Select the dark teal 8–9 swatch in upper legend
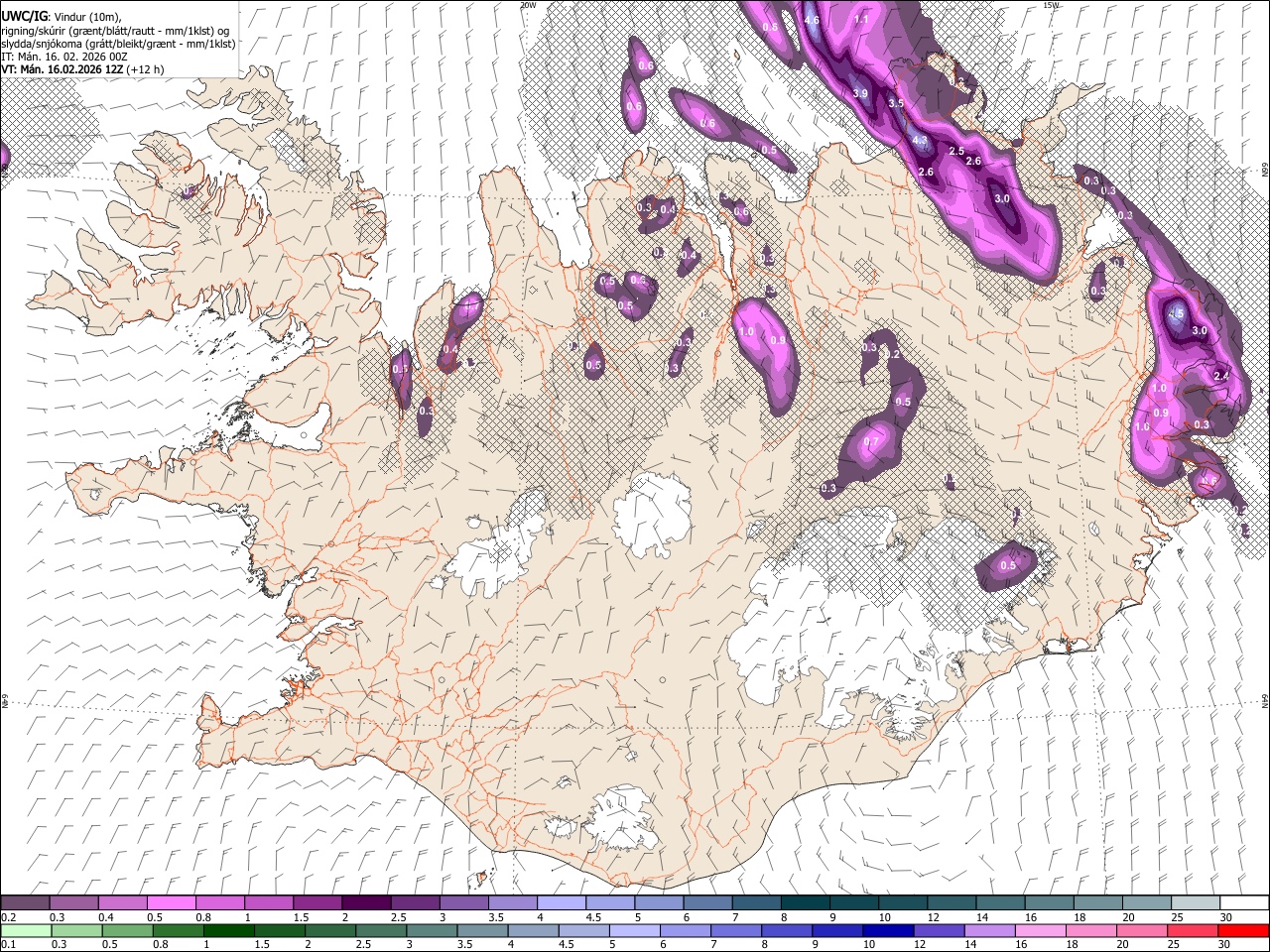This screenshot has height=952, width=1270. [x=806, y=903]
